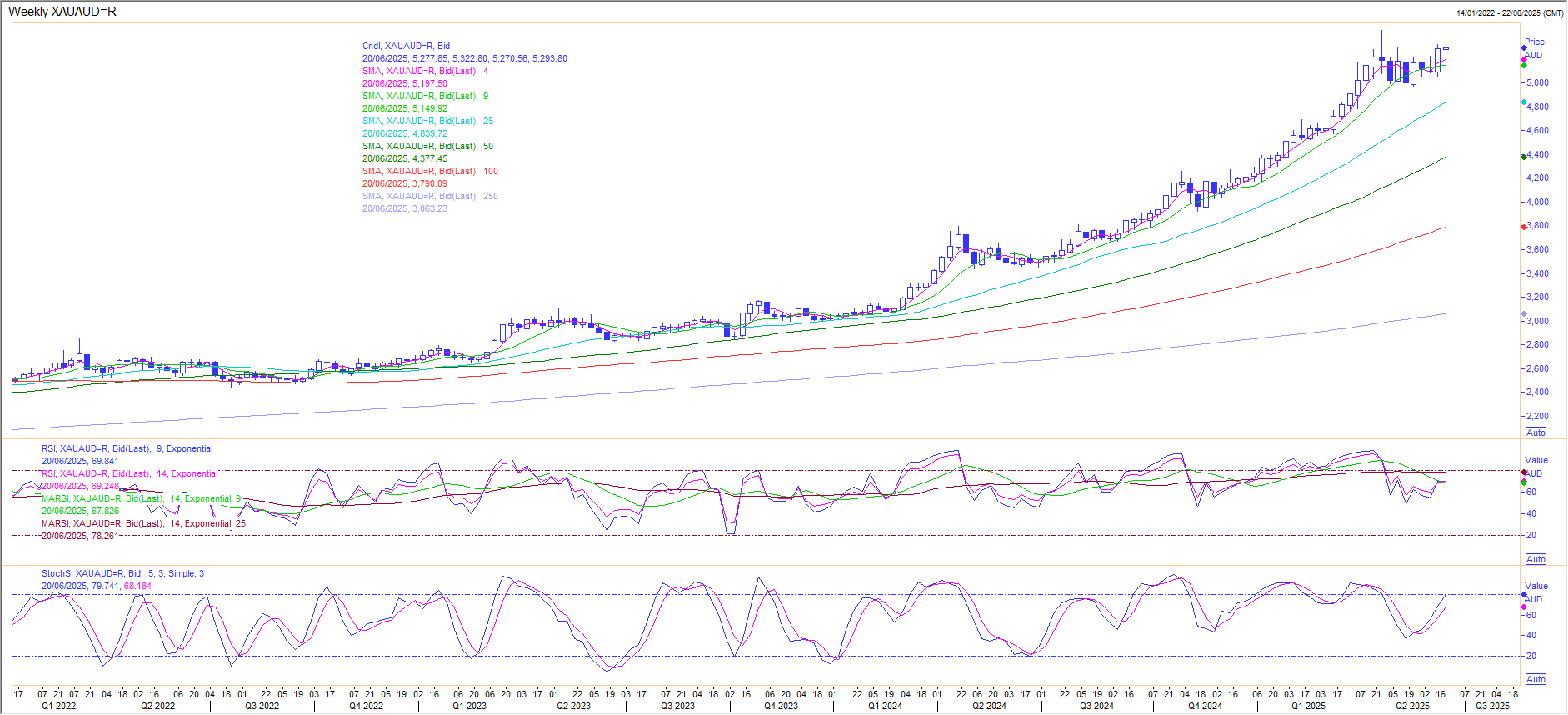Select the RSI 14 Exponential legend entry
Screen dimensions: 1568x715
click(129, 473)
